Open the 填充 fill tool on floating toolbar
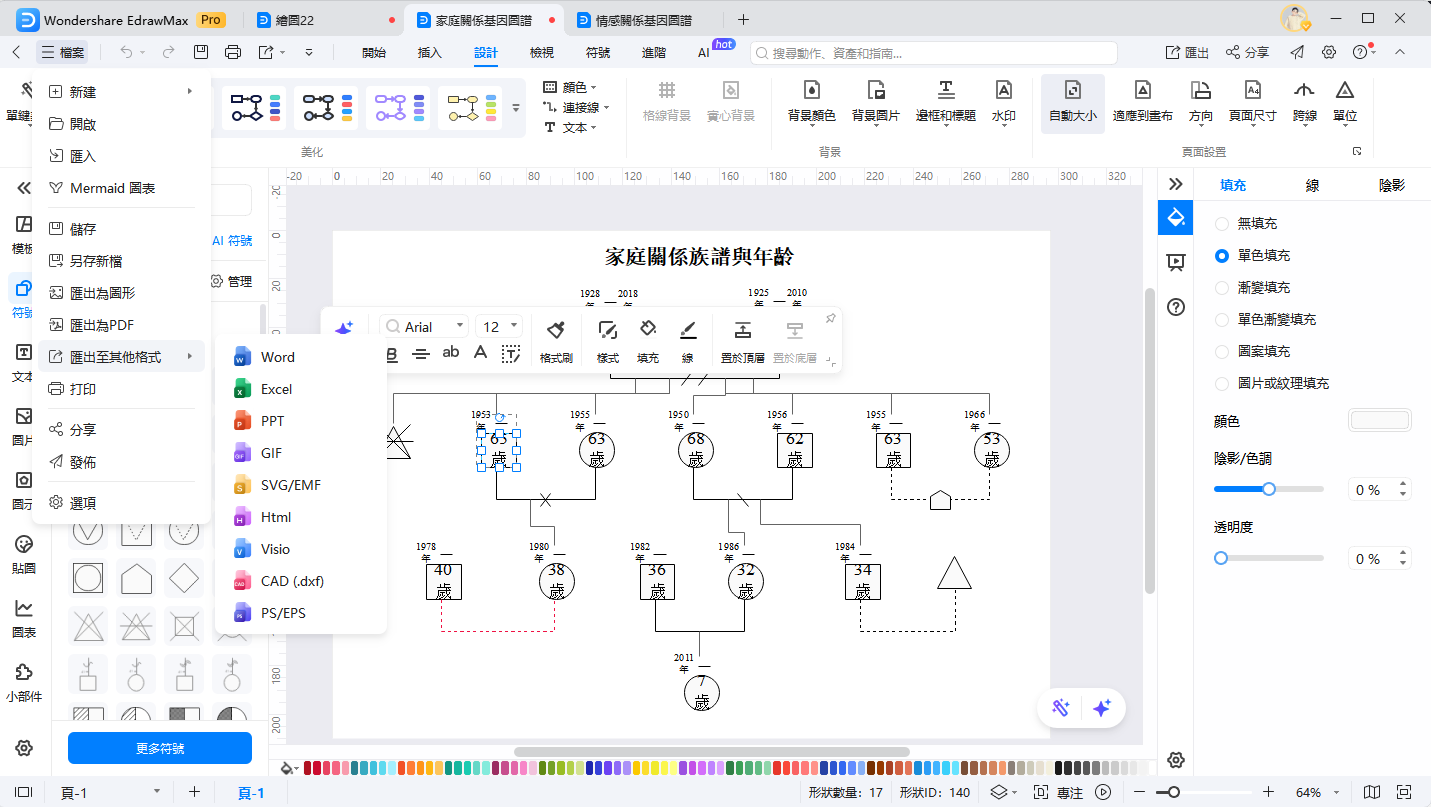1431x807 pixels. [x=647, y=338]
